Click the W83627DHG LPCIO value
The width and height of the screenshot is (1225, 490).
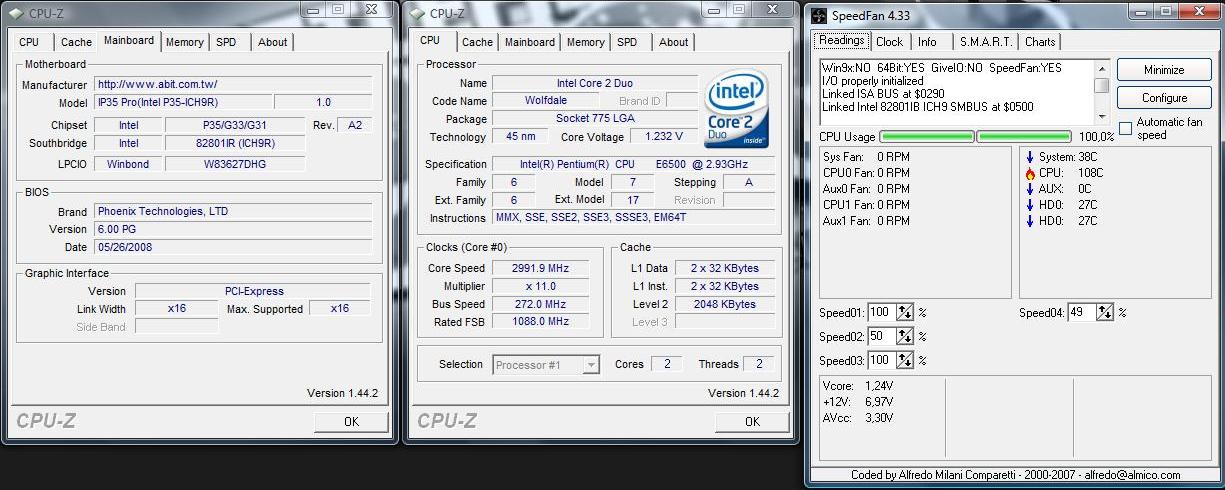click(x=234, y=164)
